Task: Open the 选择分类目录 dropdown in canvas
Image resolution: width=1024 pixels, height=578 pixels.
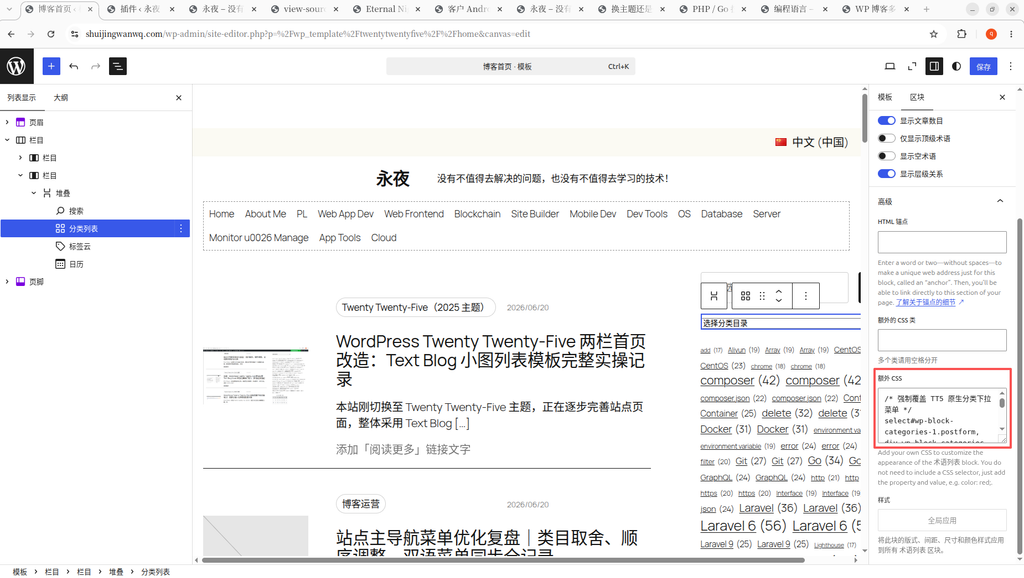Action: point(781,323)
